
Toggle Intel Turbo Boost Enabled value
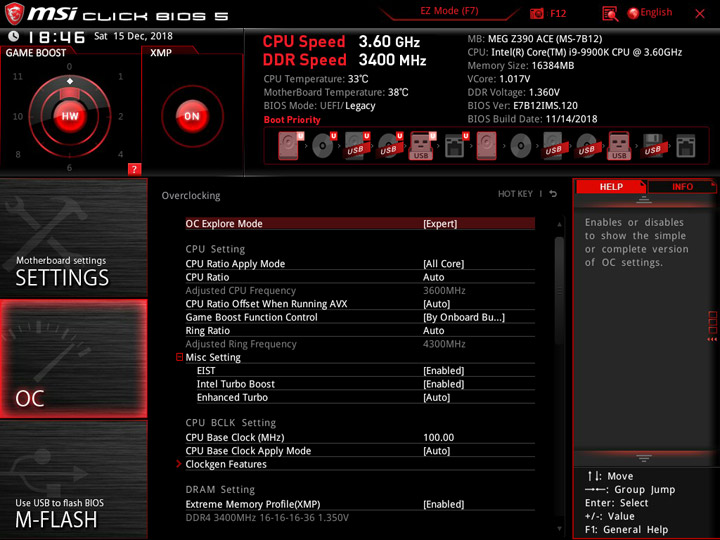(x=444, y=384)
